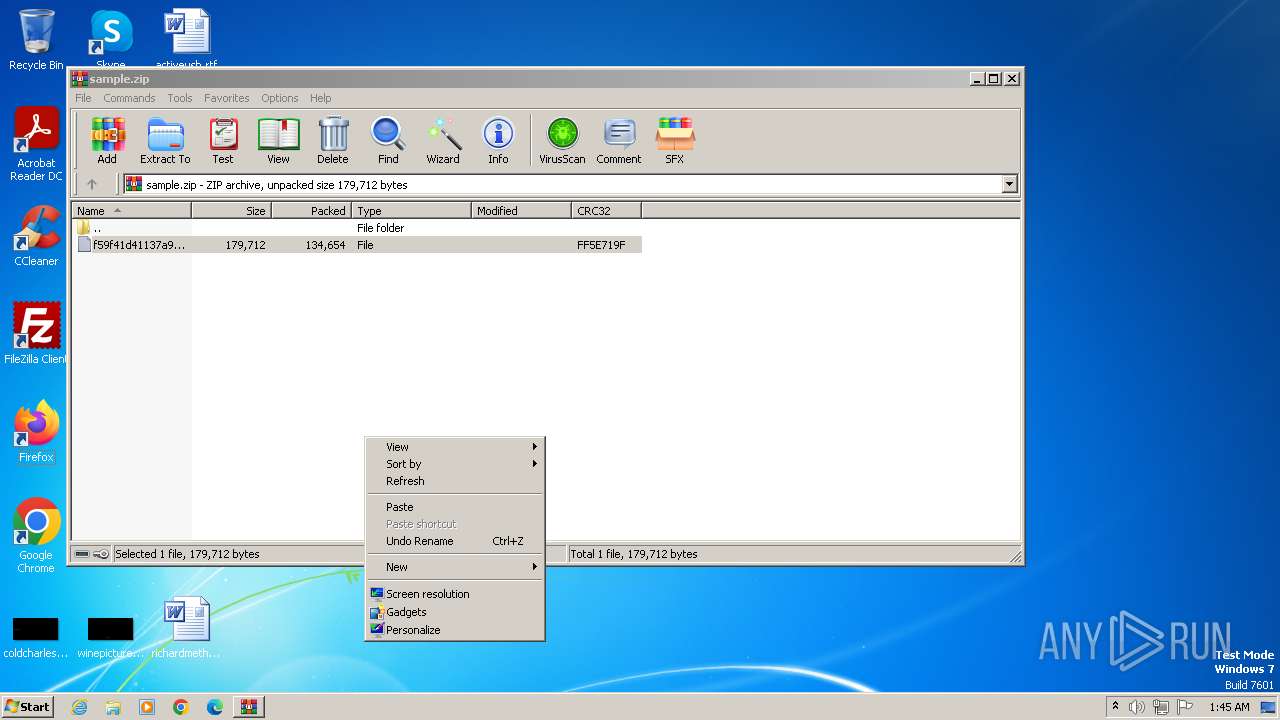Expand the New submenu
1280x720 pixels.
click(454, 567)
